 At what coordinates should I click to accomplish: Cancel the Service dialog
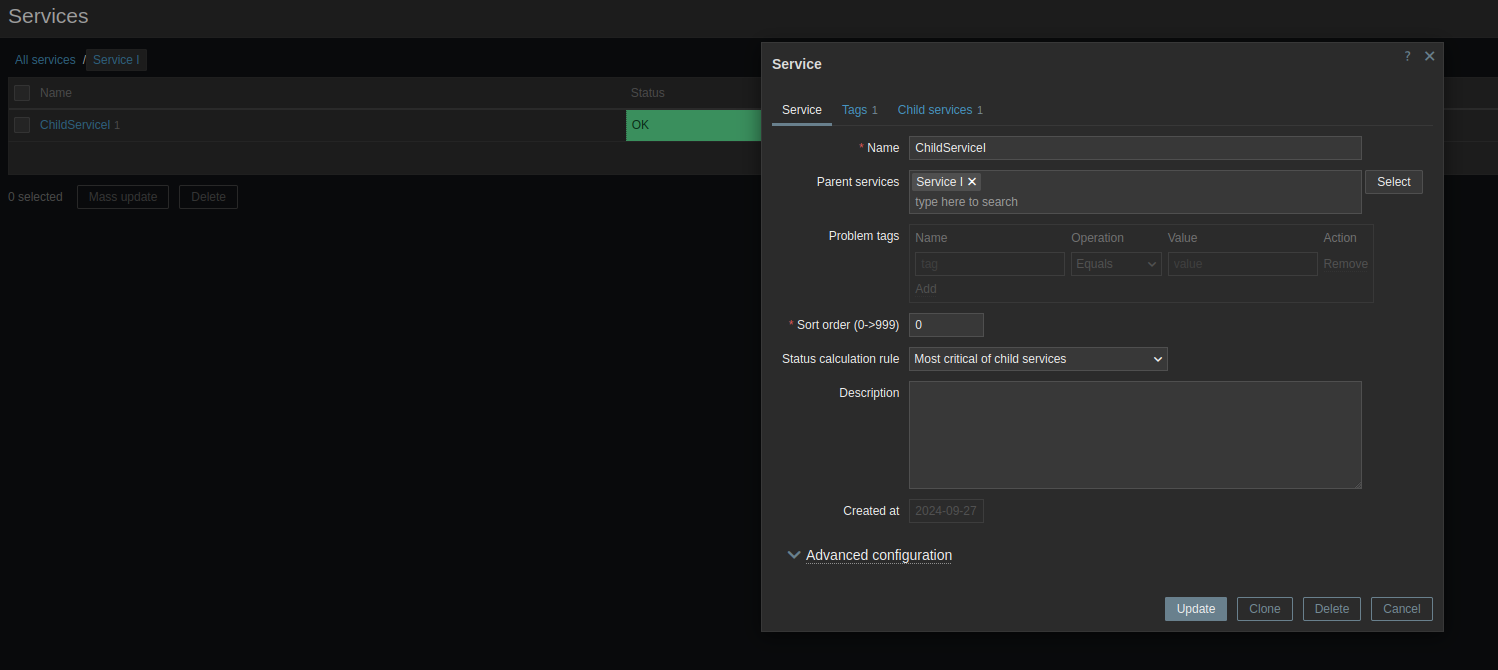[x=1401, y=609]
